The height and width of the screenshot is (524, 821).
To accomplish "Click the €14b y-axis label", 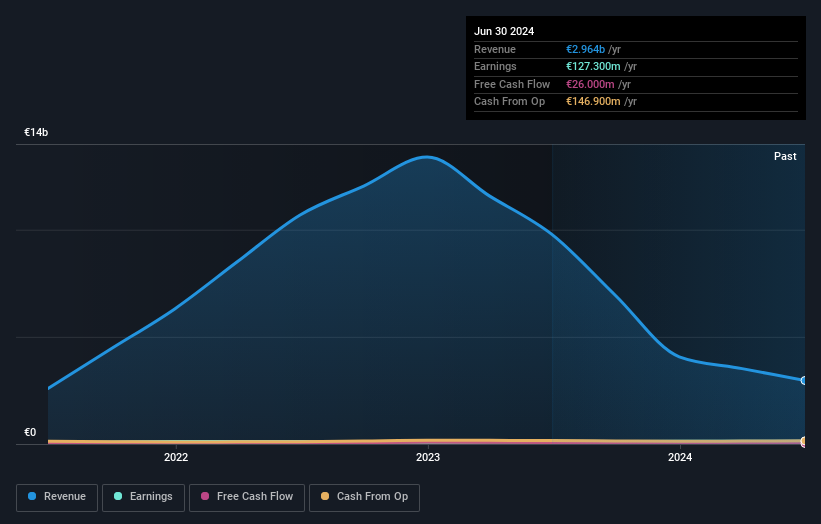I will click(36, 132).
